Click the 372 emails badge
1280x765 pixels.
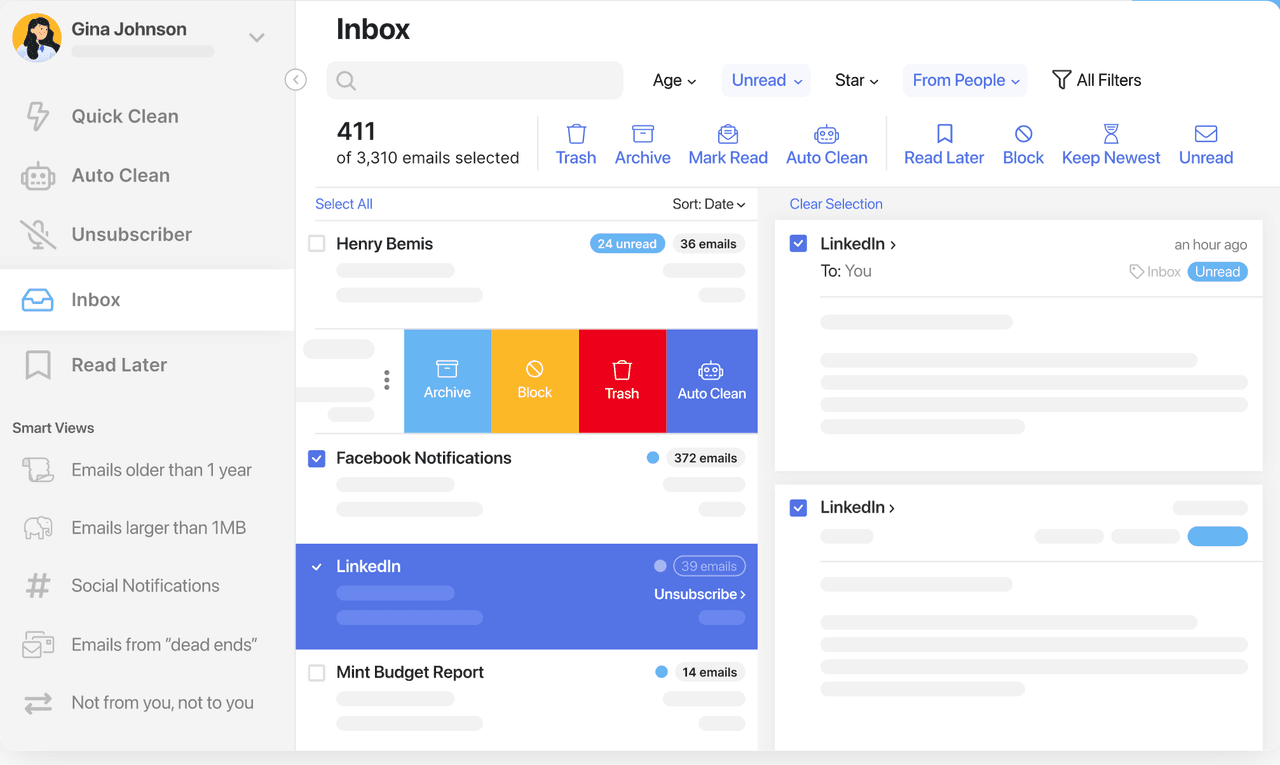click(x=705, y=458)
